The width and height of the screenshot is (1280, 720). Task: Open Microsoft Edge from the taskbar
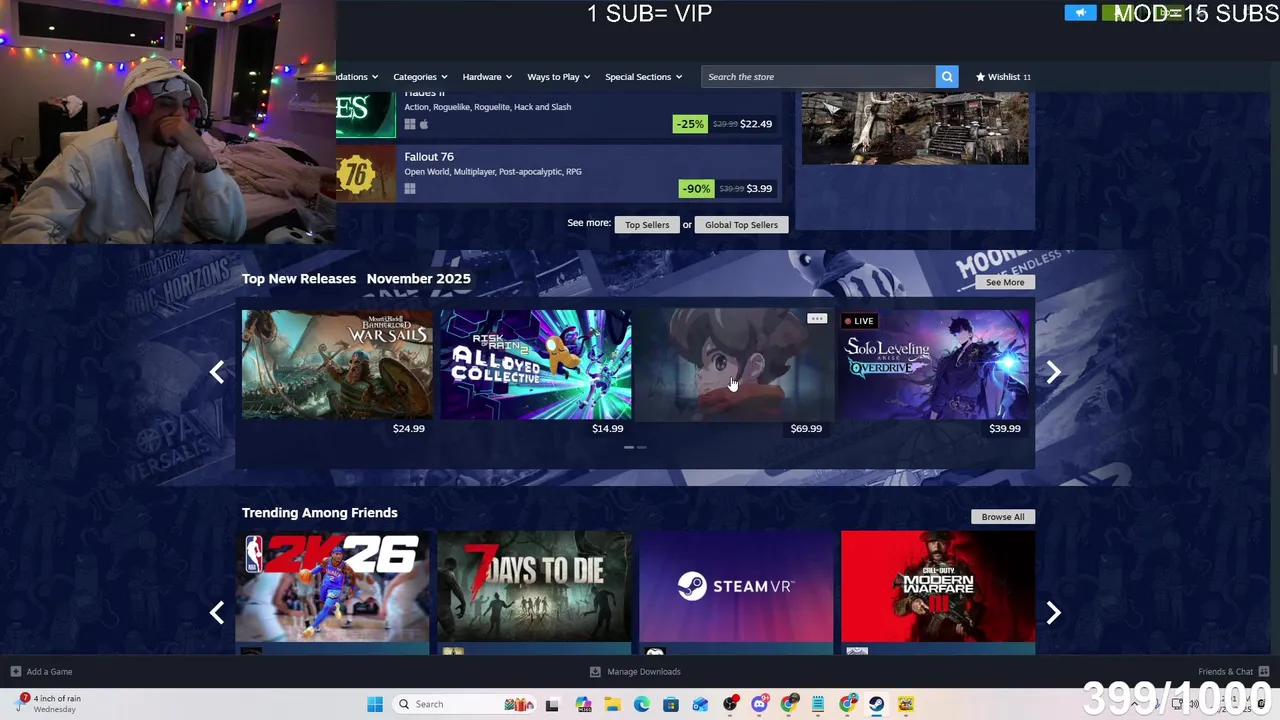pos(642,704)
